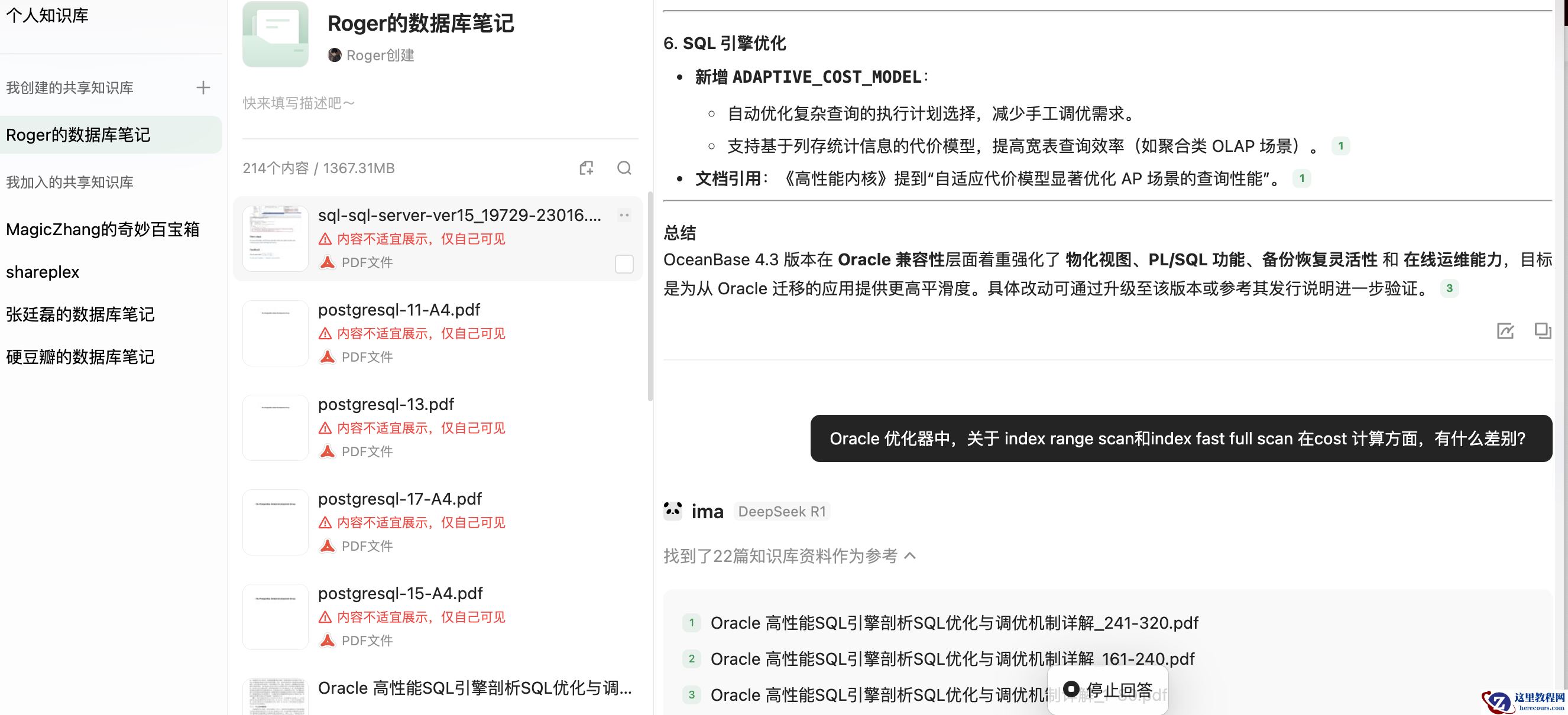Screen dimensions: 1568x715
Task: Click the panda ima avatar icon
Action: (x=673, y=511)
